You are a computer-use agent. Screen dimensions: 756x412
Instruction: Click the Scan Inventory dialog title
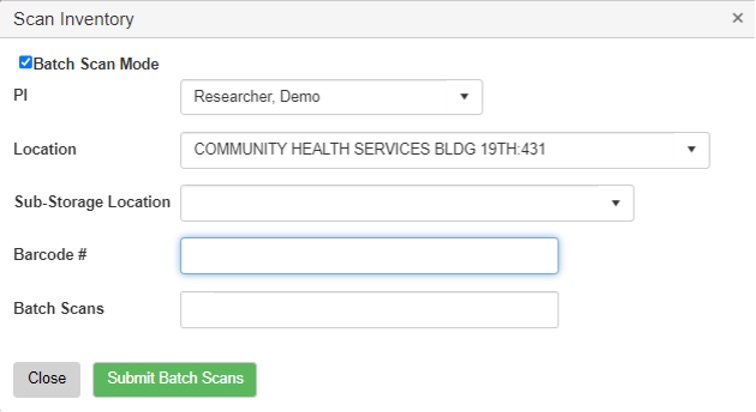tap(73, 19)
